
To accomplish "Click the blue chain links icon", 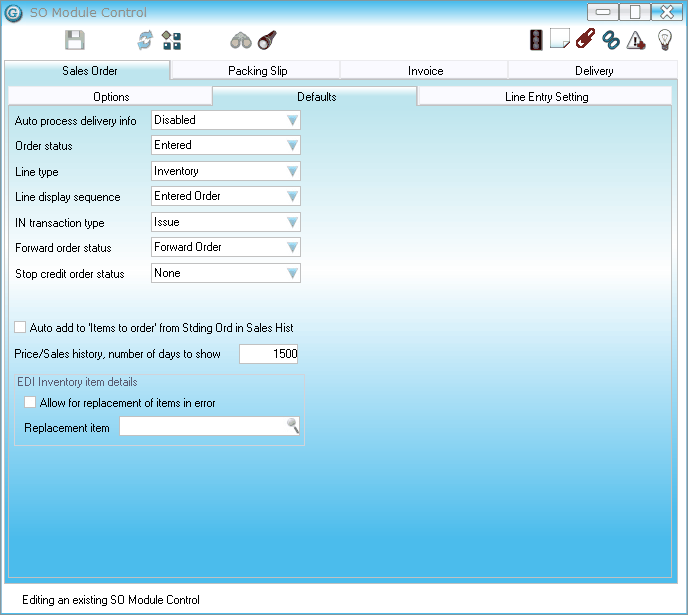I will (x=611, y=40).
